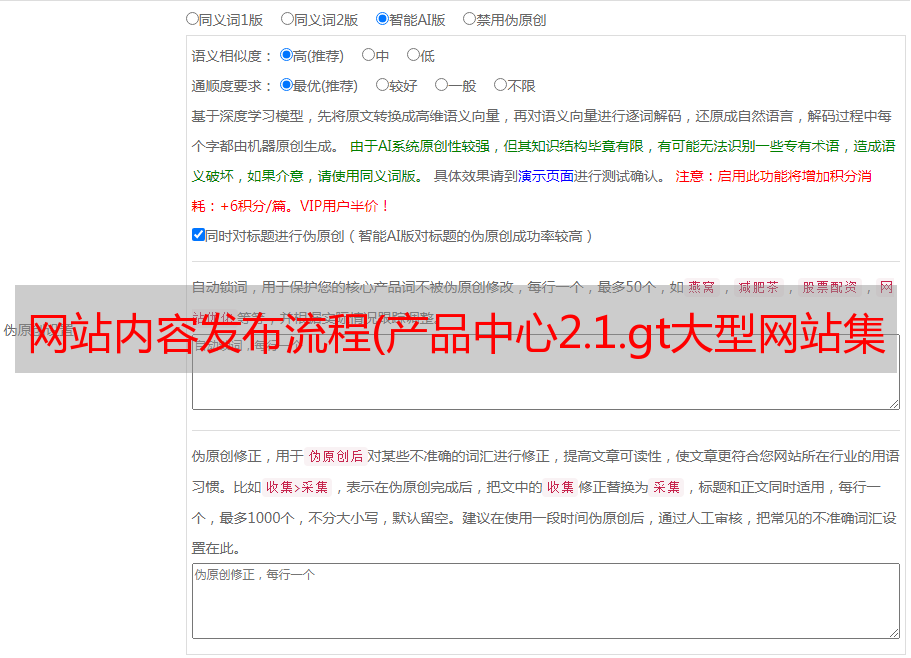Click the red +6积分/篇 VIP notice text
The image size is (911, 658).
(x=290, y=206)
